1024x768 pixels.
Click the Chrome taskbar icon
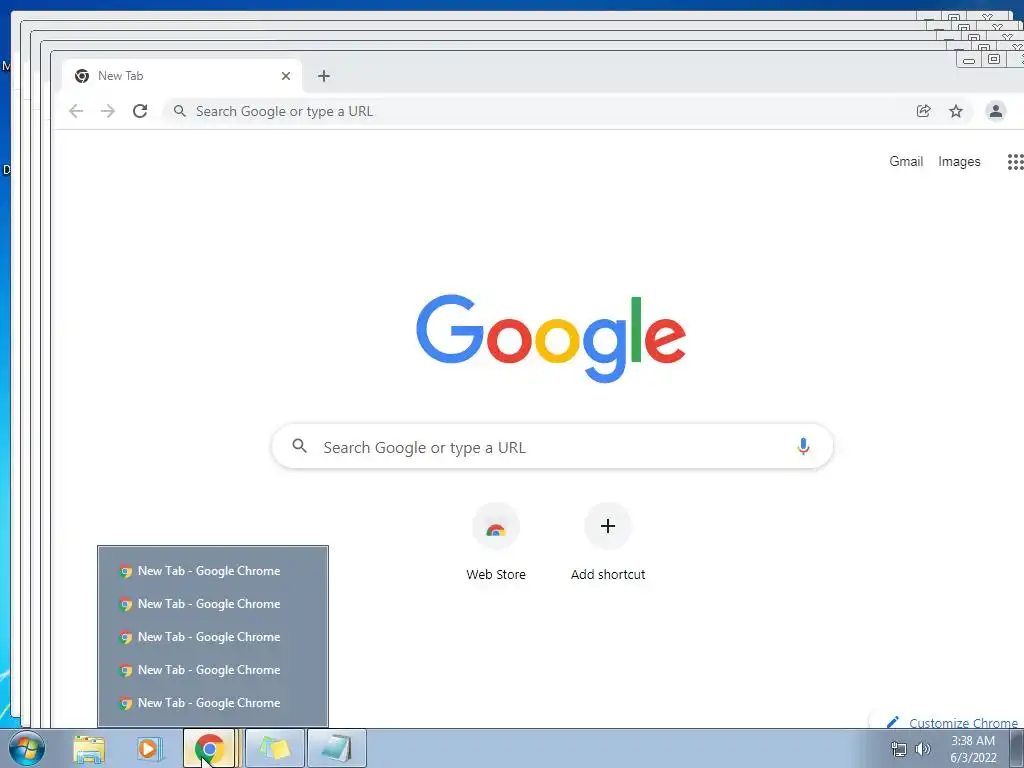click(x=209, y=748)
